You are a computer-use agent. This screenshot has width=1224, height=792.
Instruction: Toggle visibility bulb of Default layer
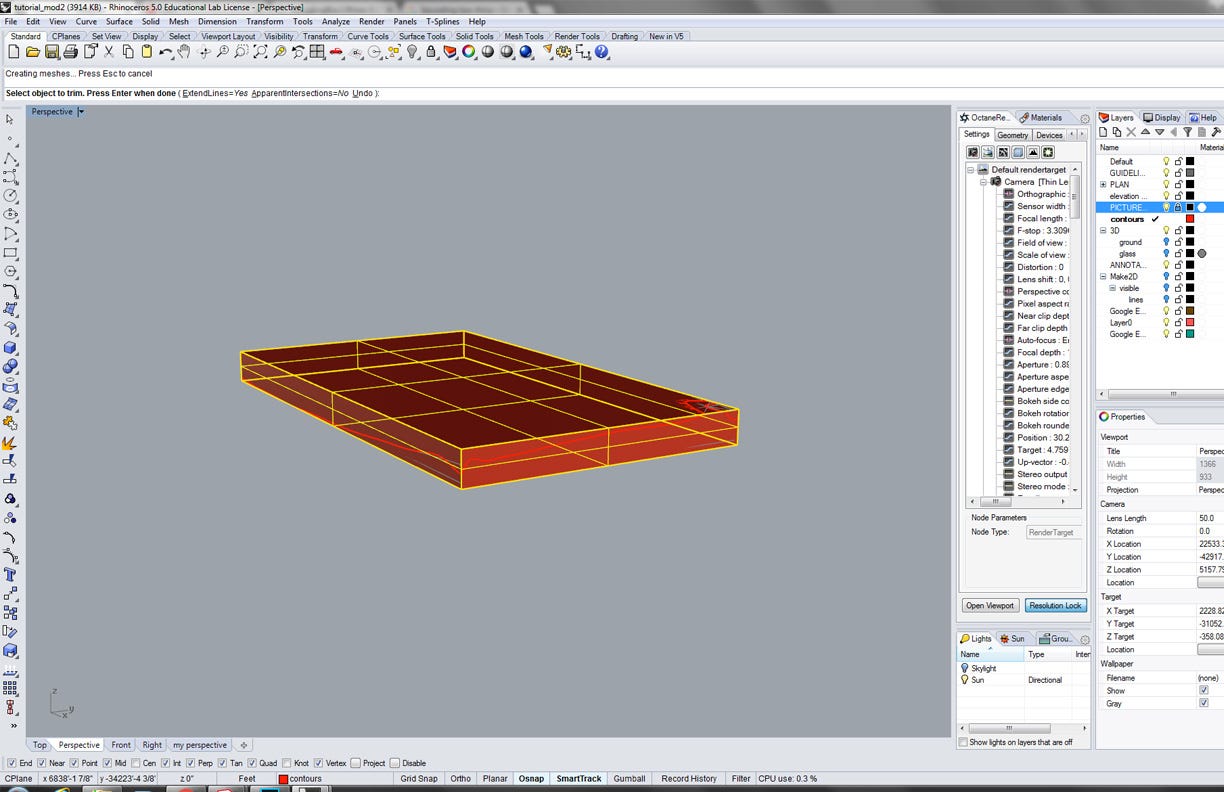click(1165, 161)
